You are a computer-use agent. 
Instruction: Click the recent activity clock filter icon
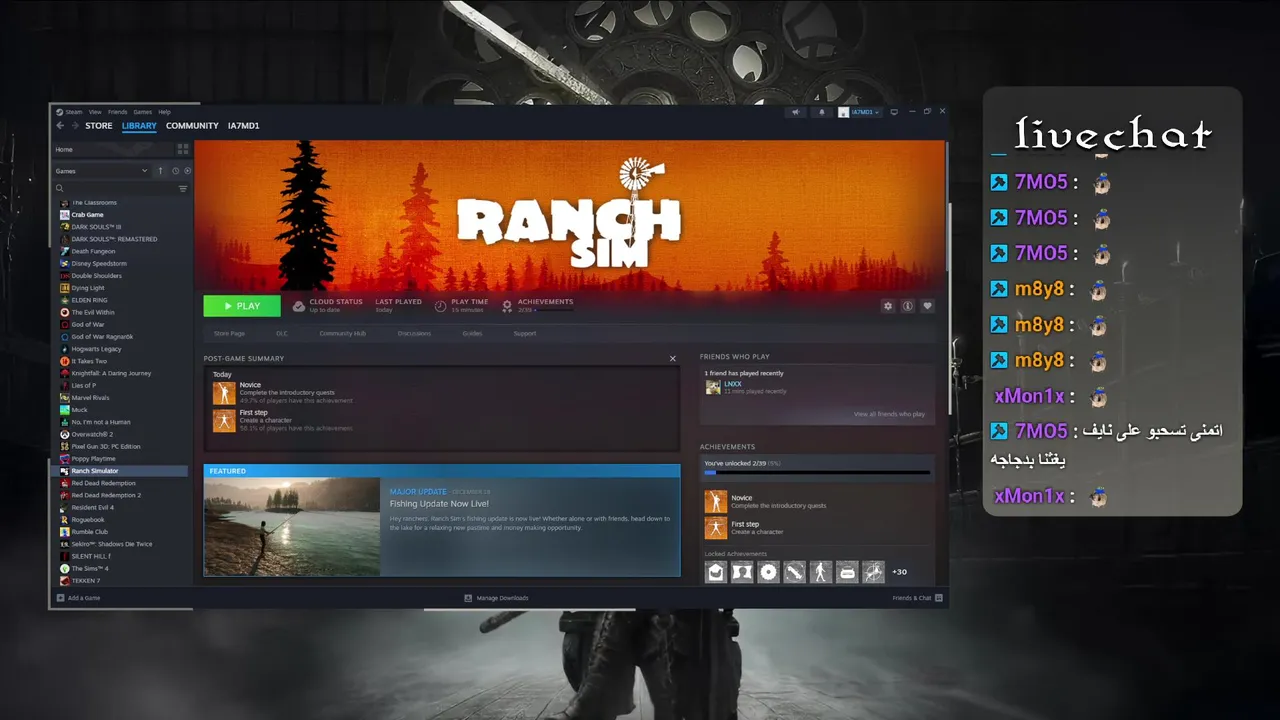pyautogui.click(x=175, y=171)
